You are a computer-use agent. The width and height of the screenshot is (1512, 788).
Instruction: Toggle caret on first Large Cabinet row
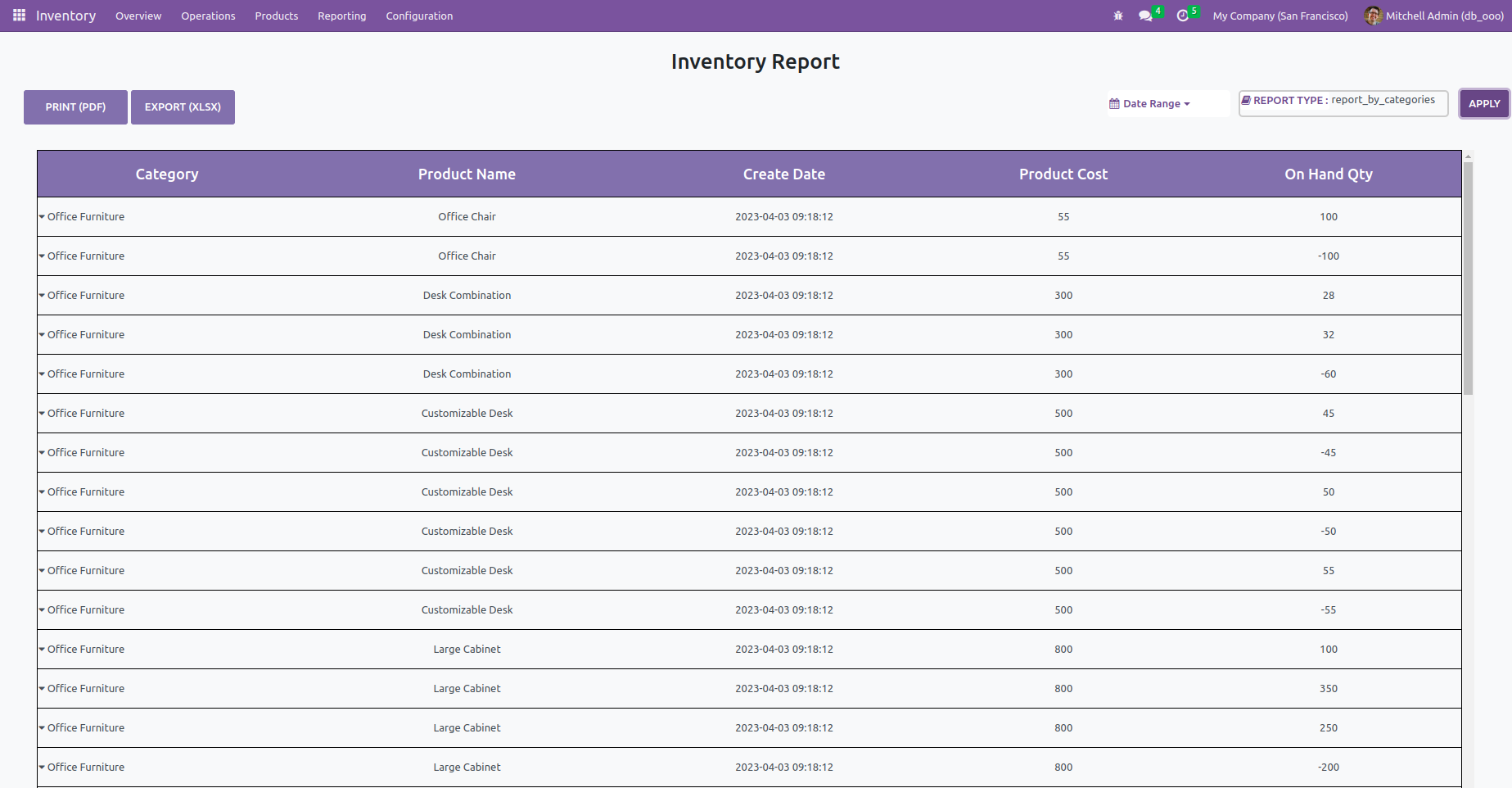[42, 650]
